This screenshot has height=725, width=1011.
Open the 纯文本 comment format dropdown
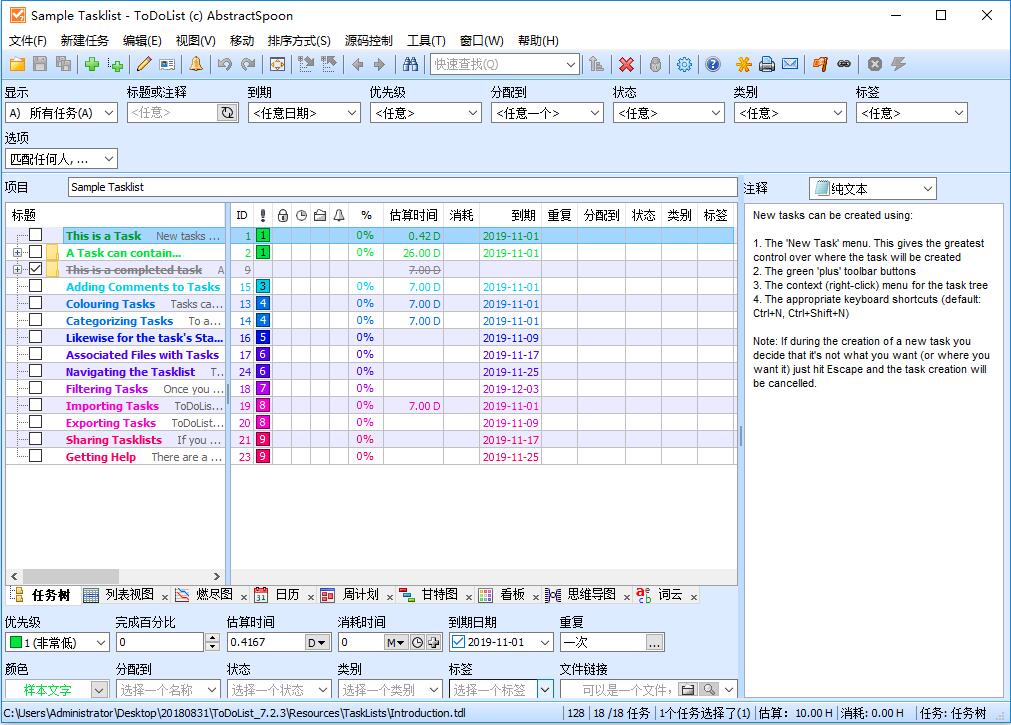[x=872, y=188]
